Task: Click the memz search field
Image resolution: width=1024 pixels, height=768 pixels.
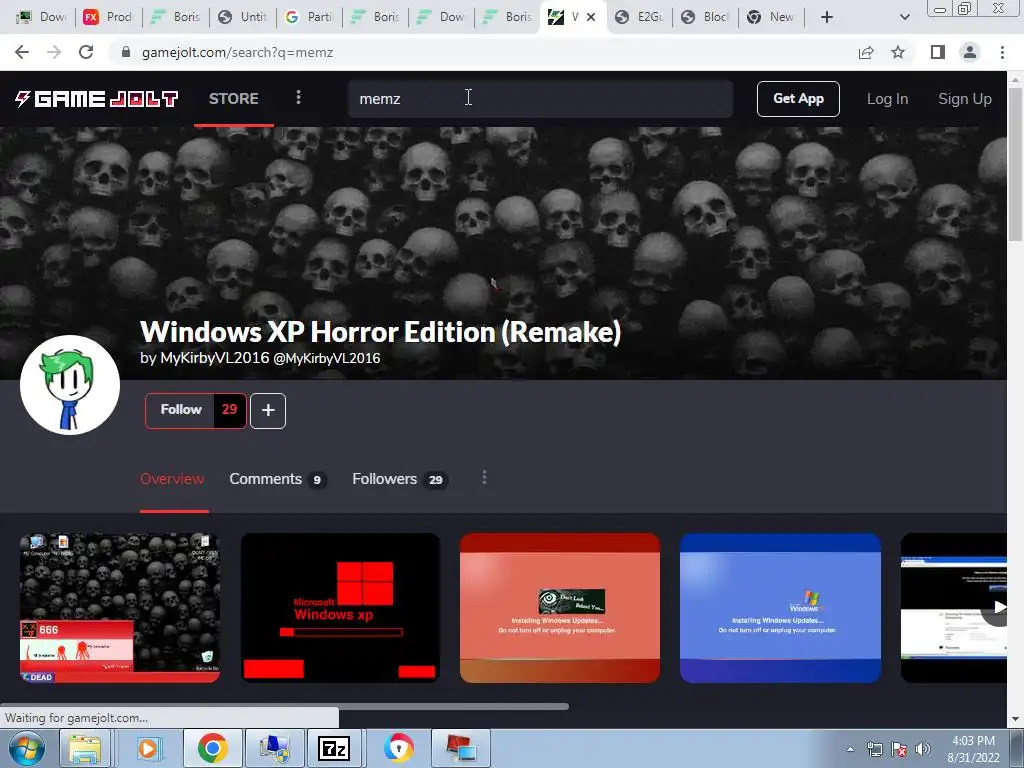Action: [x=540, y=99]
